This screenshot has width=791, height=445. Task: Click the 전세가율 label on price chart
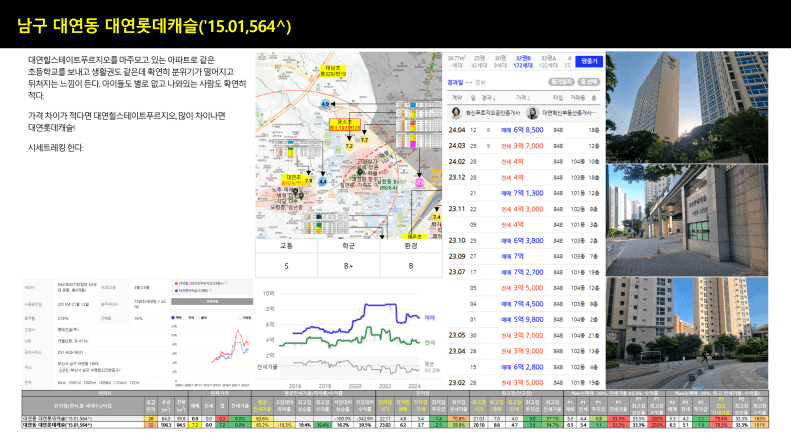pos(266,367)
